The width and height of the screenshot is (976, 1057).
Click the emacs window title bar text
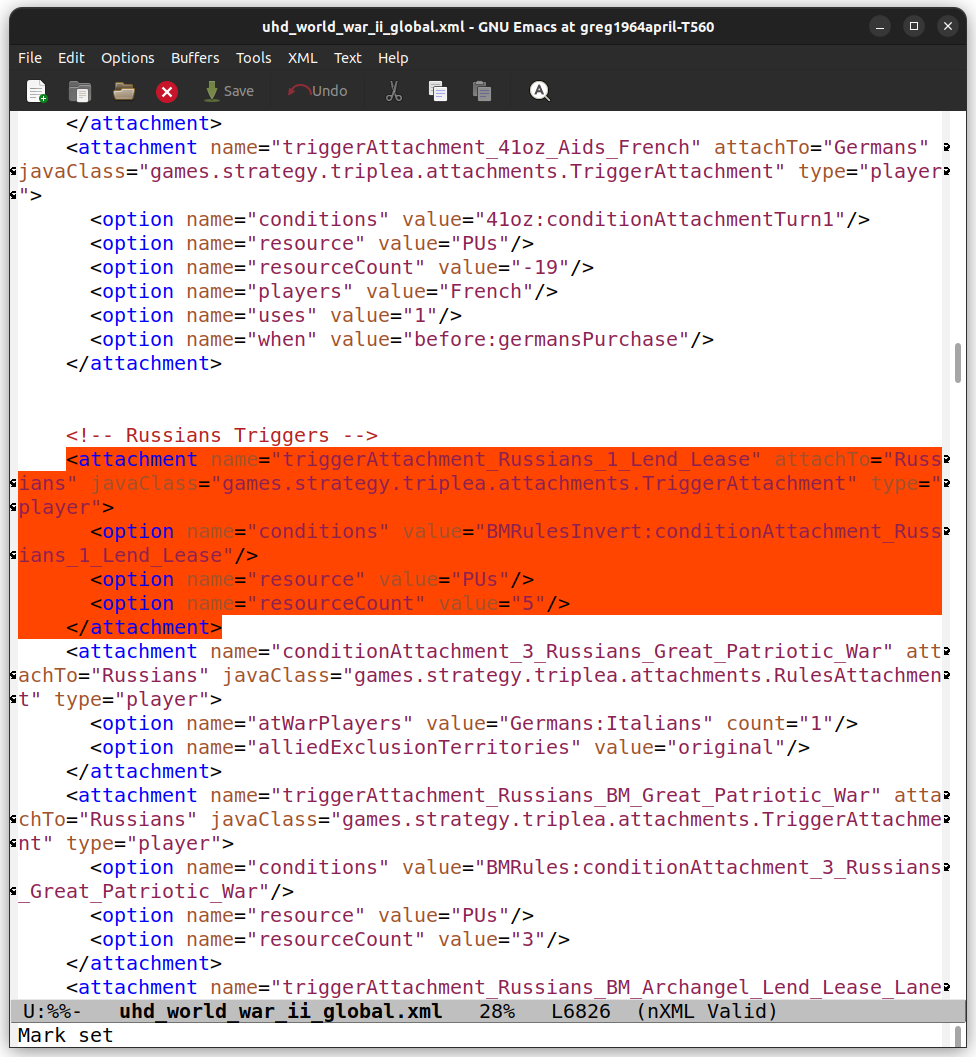tap(488, 27)
